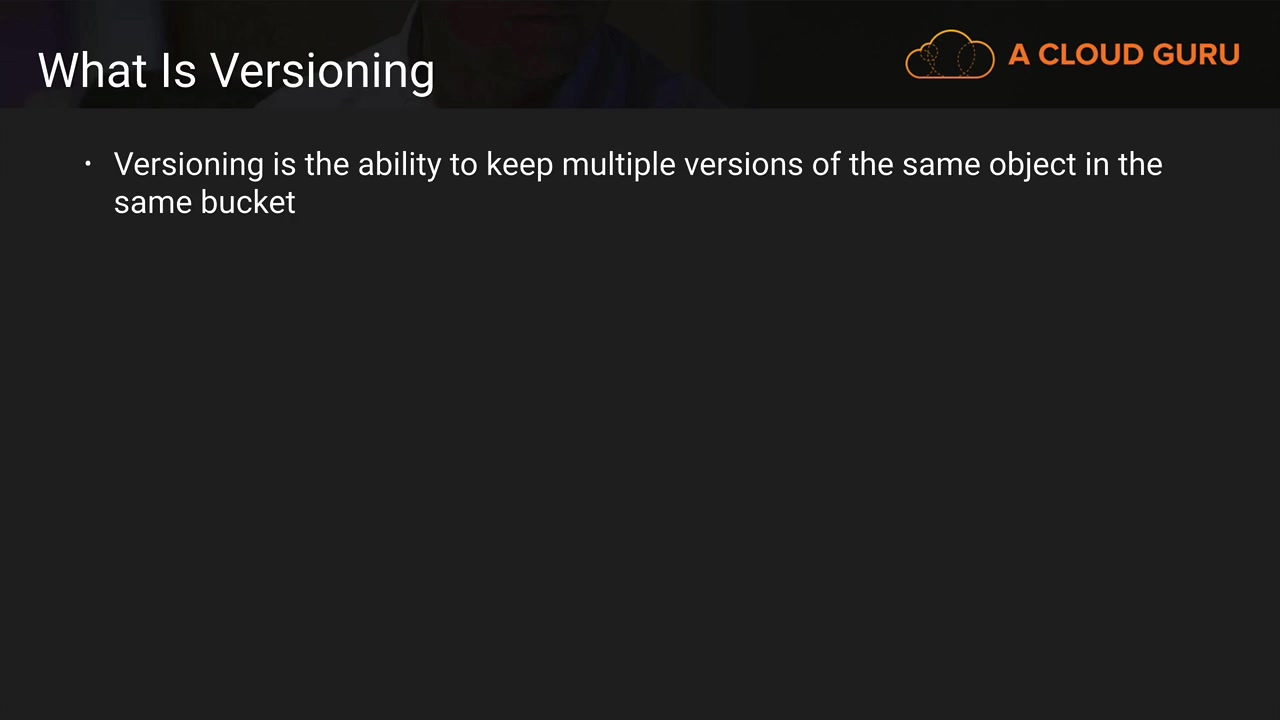
Task: Click the orange cloud logo icon
Action: pyautogui.click(x=949, y=54)
